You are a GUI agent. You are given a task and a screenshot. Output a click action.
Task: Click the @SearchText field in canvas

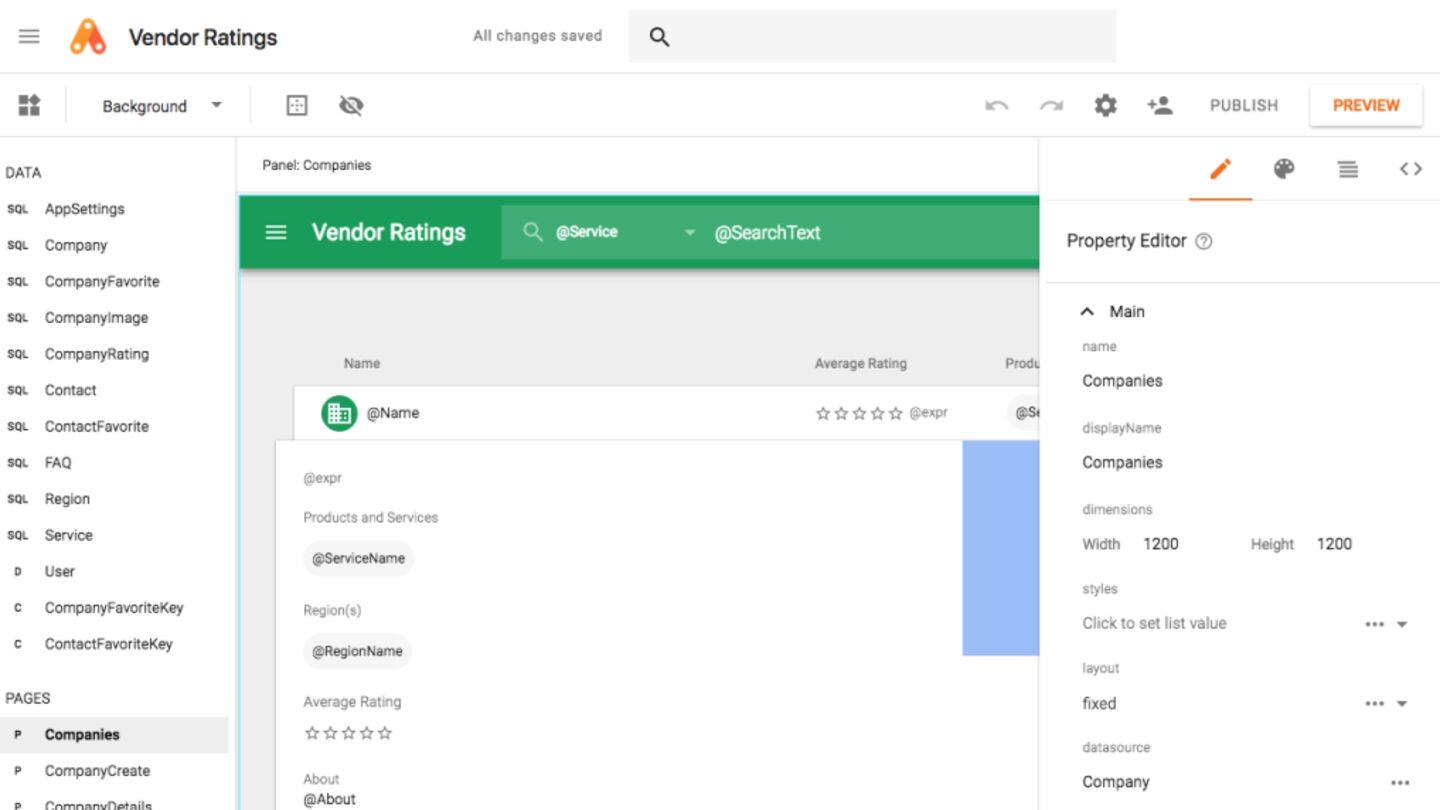point(767,233)
